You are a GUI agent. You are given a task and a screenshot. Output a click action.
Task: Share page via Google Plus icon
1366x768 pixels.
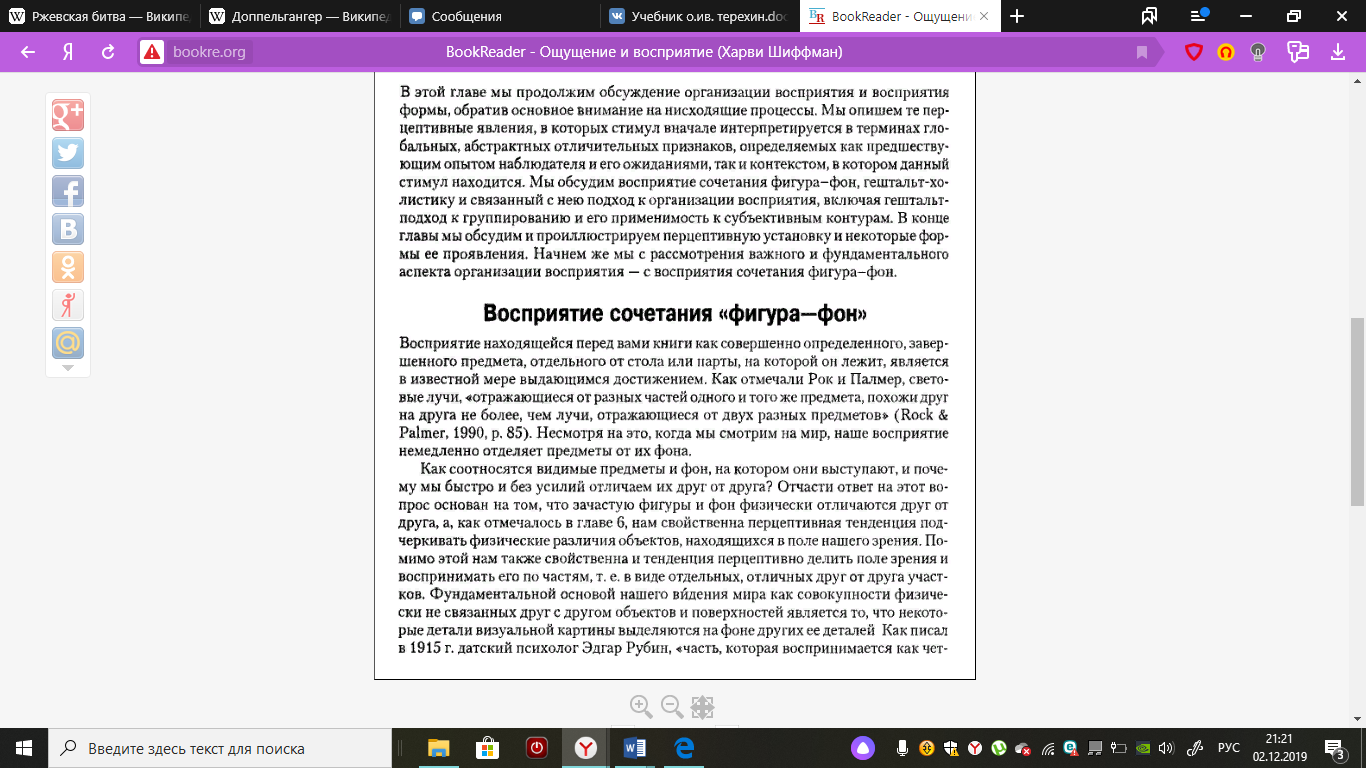[x=68, y=115]
